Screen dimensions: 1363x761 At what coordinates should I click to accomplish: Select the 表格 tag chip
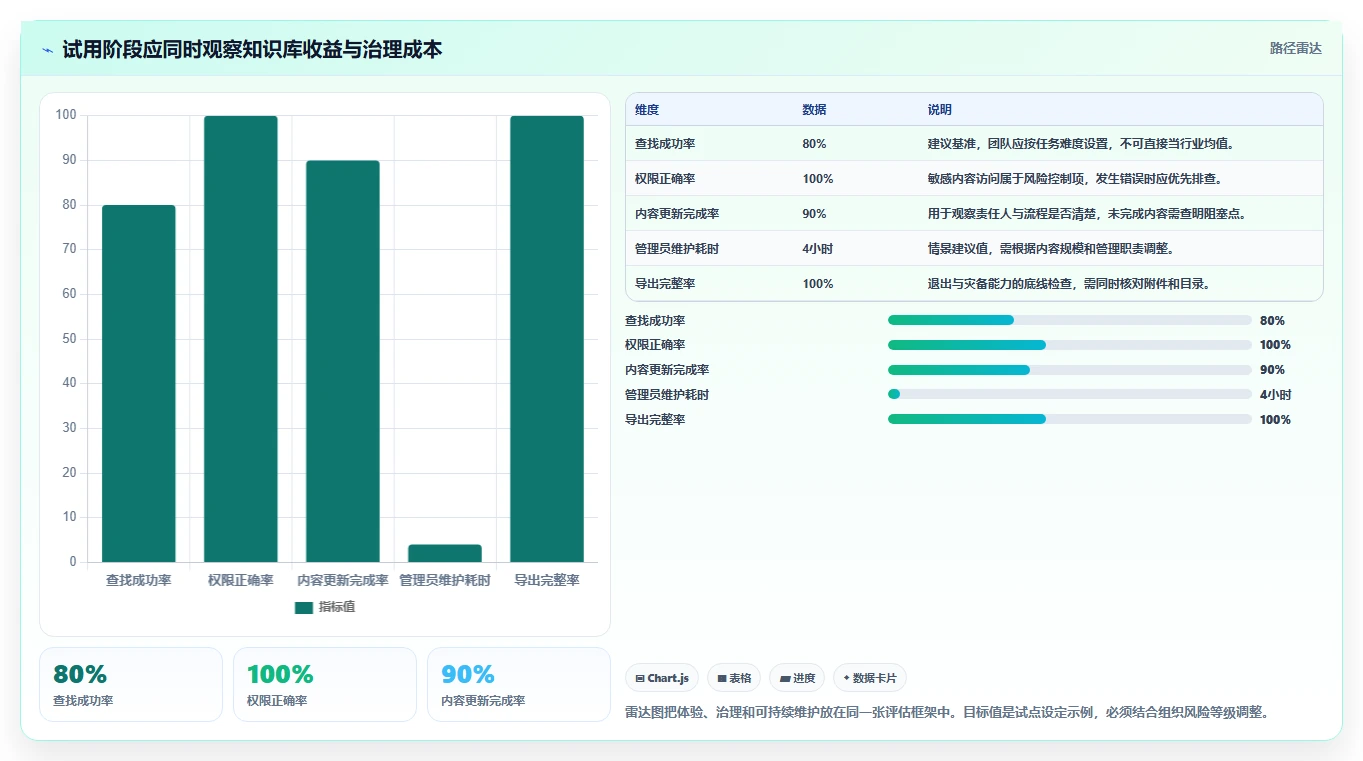[734, 678]
